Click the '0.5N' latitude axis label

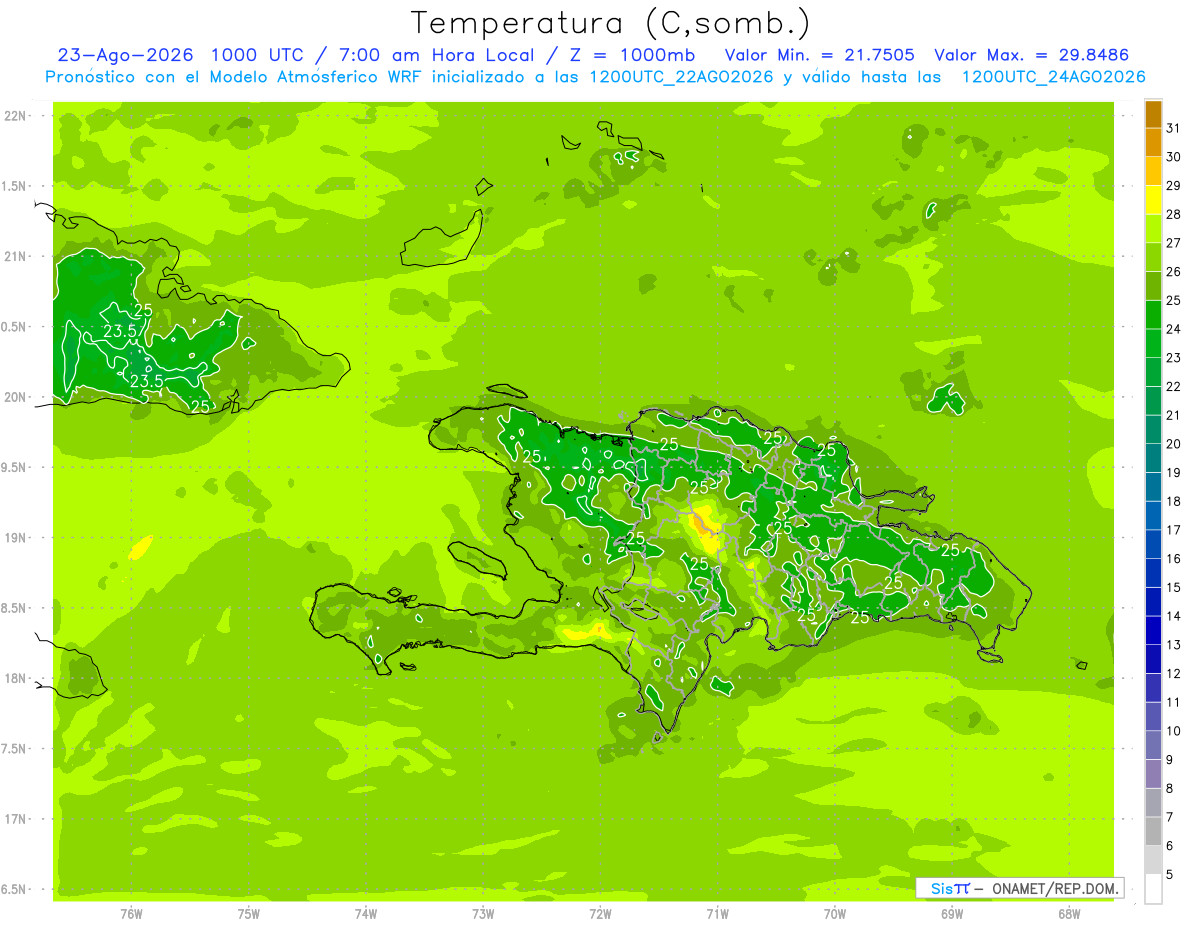click(x=15, y=327)
